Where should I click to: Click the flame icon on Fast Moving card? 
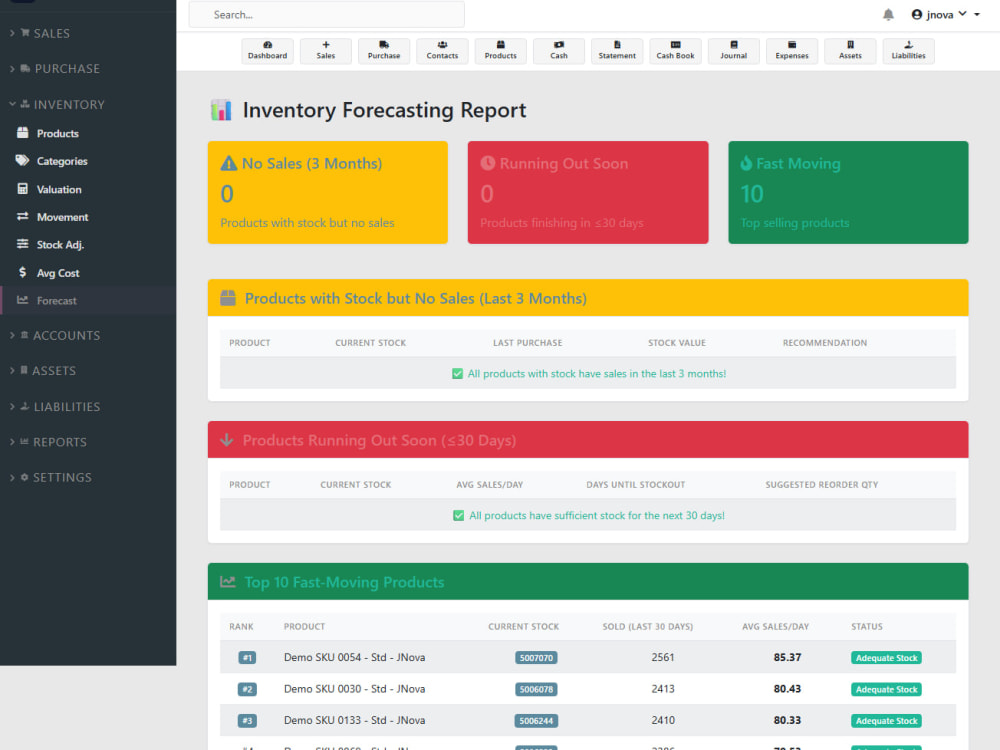[x=746, y=163]
